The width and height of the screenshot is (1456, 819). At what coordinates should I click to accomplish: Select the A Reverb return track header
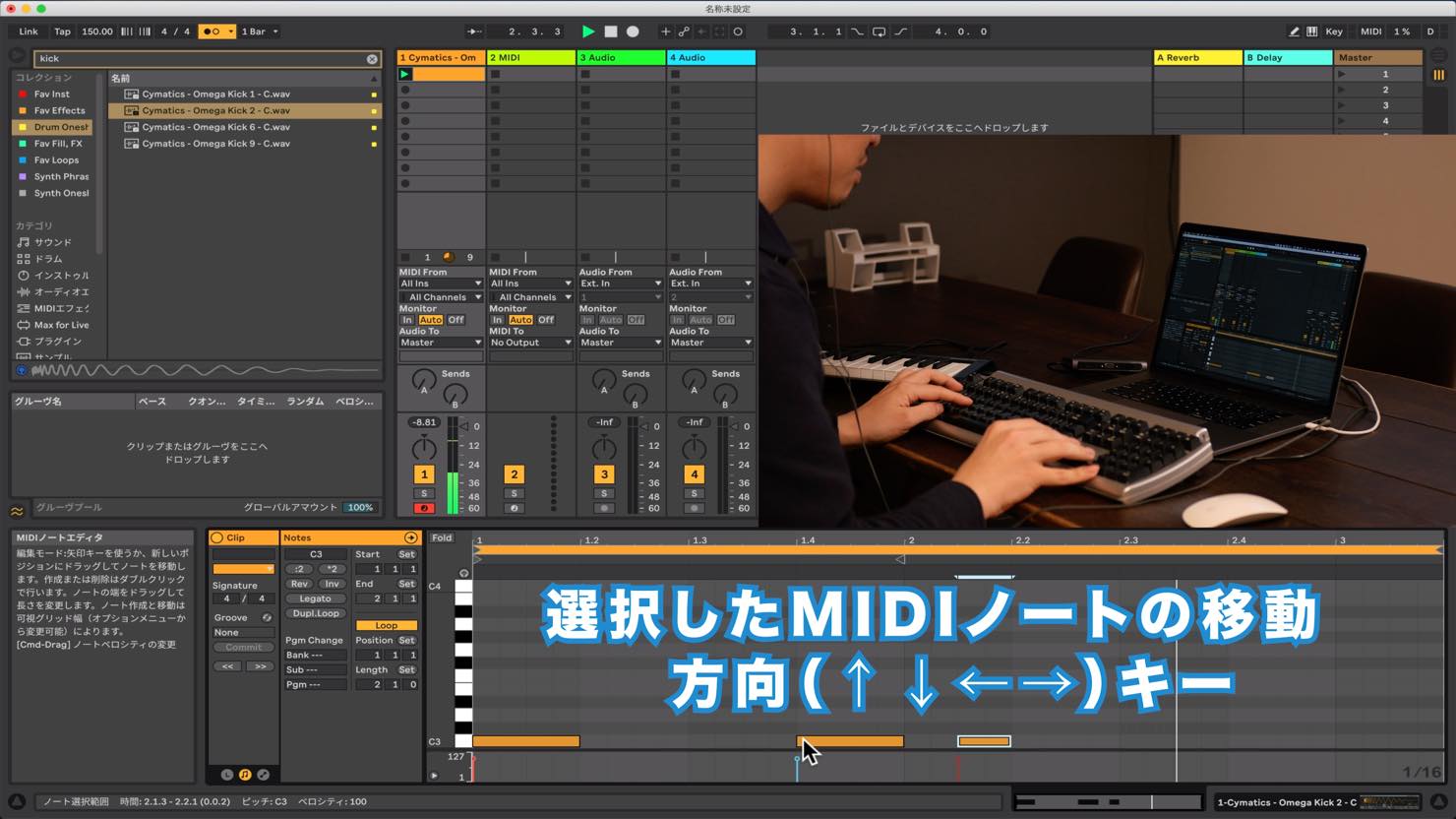click(1197, 58)
